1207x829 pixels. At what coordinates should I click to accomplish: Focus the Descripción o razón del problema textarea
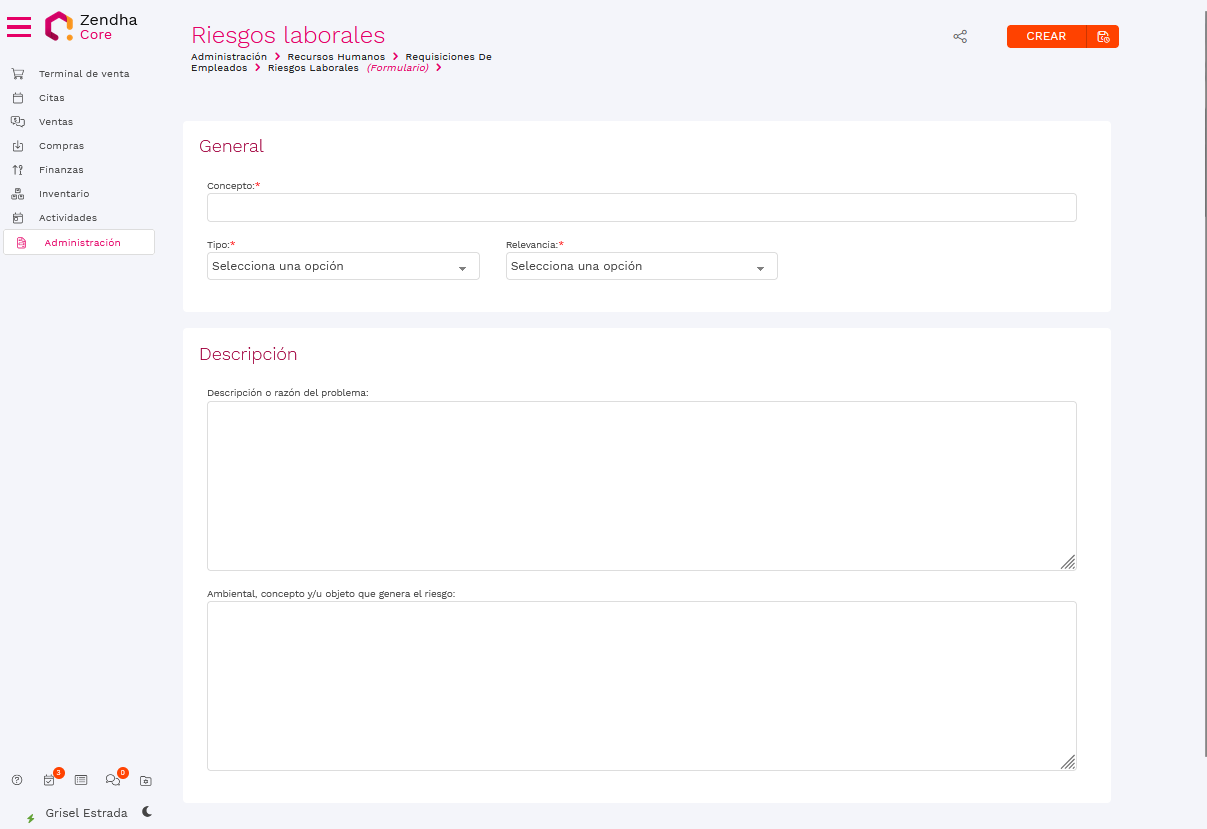(641, 486)
